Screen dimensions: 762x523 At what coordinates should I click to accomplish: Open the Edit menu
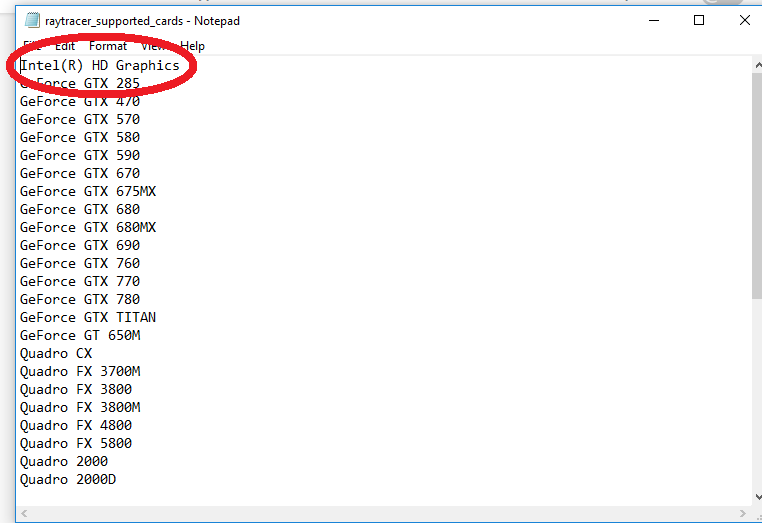[x=65, y=46]
